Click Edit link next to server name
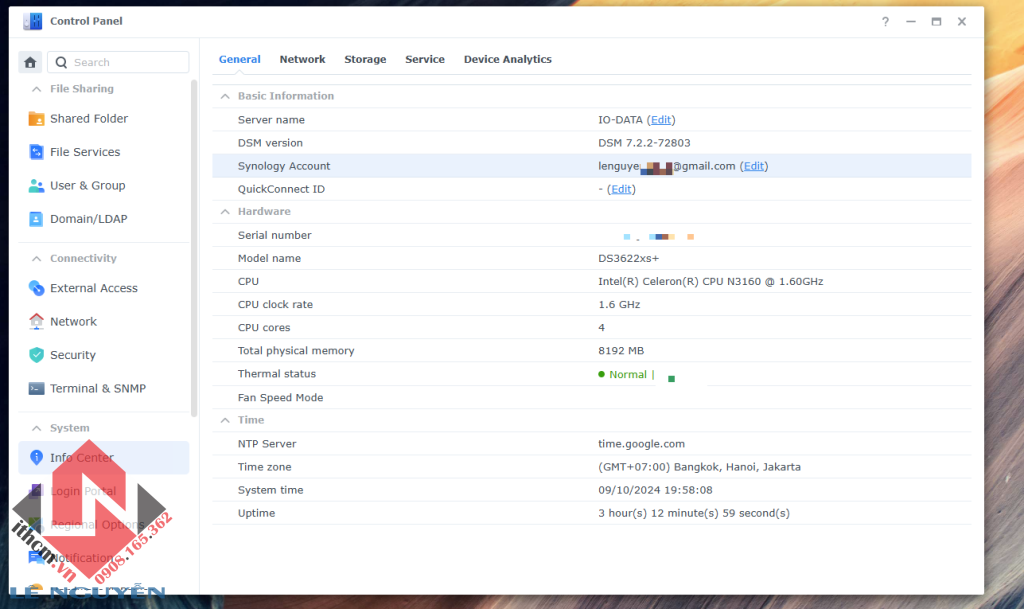The height and width of the screenshot is (609, 1024). pos(661,120)
